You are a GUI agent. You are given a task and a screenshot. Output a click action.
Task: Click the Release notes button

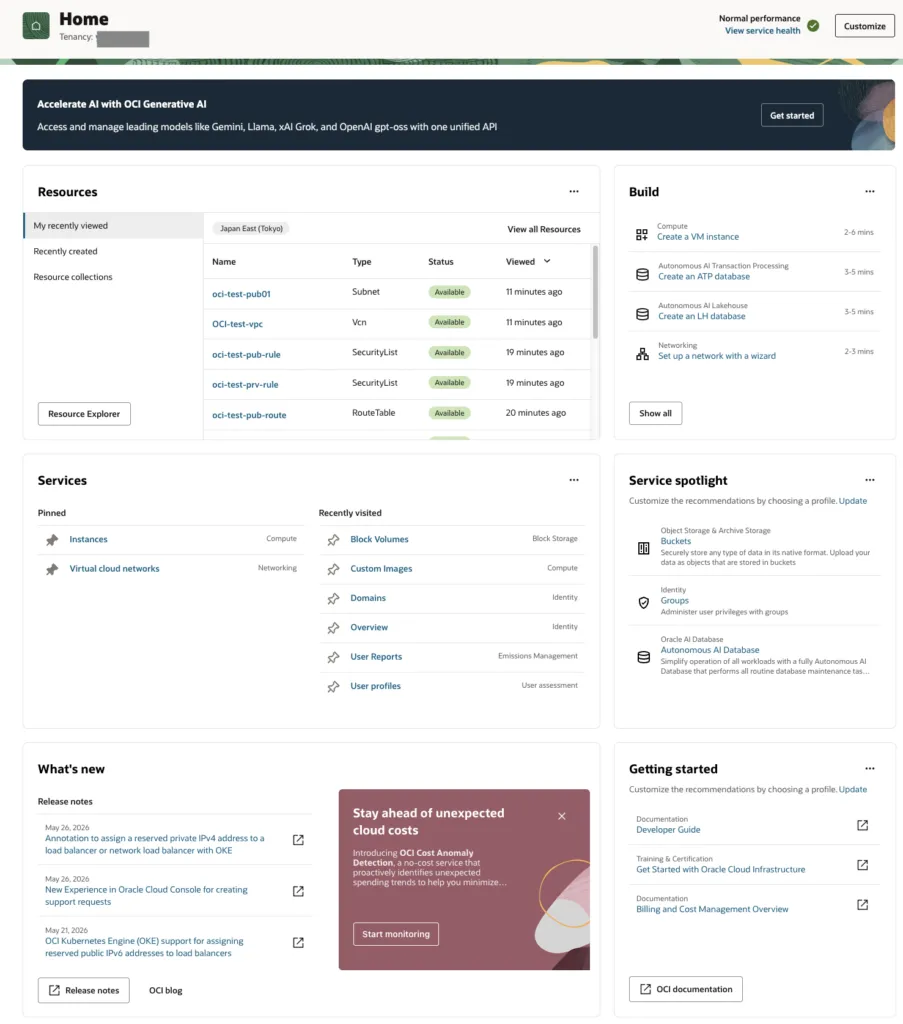point(84,991)
